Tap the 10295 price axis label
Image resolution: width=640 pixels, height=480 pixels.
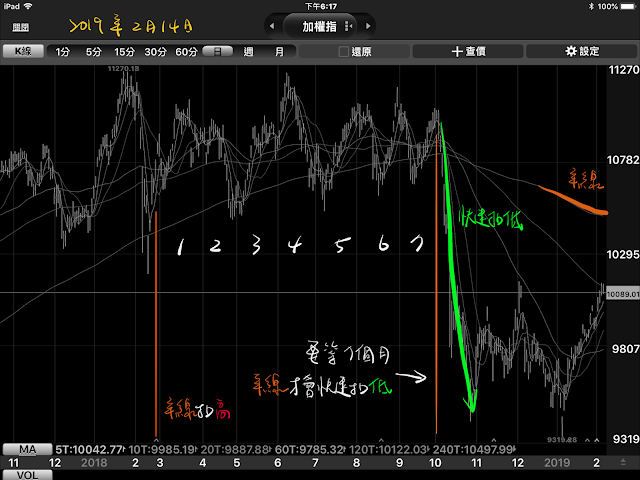pos(623,254)
